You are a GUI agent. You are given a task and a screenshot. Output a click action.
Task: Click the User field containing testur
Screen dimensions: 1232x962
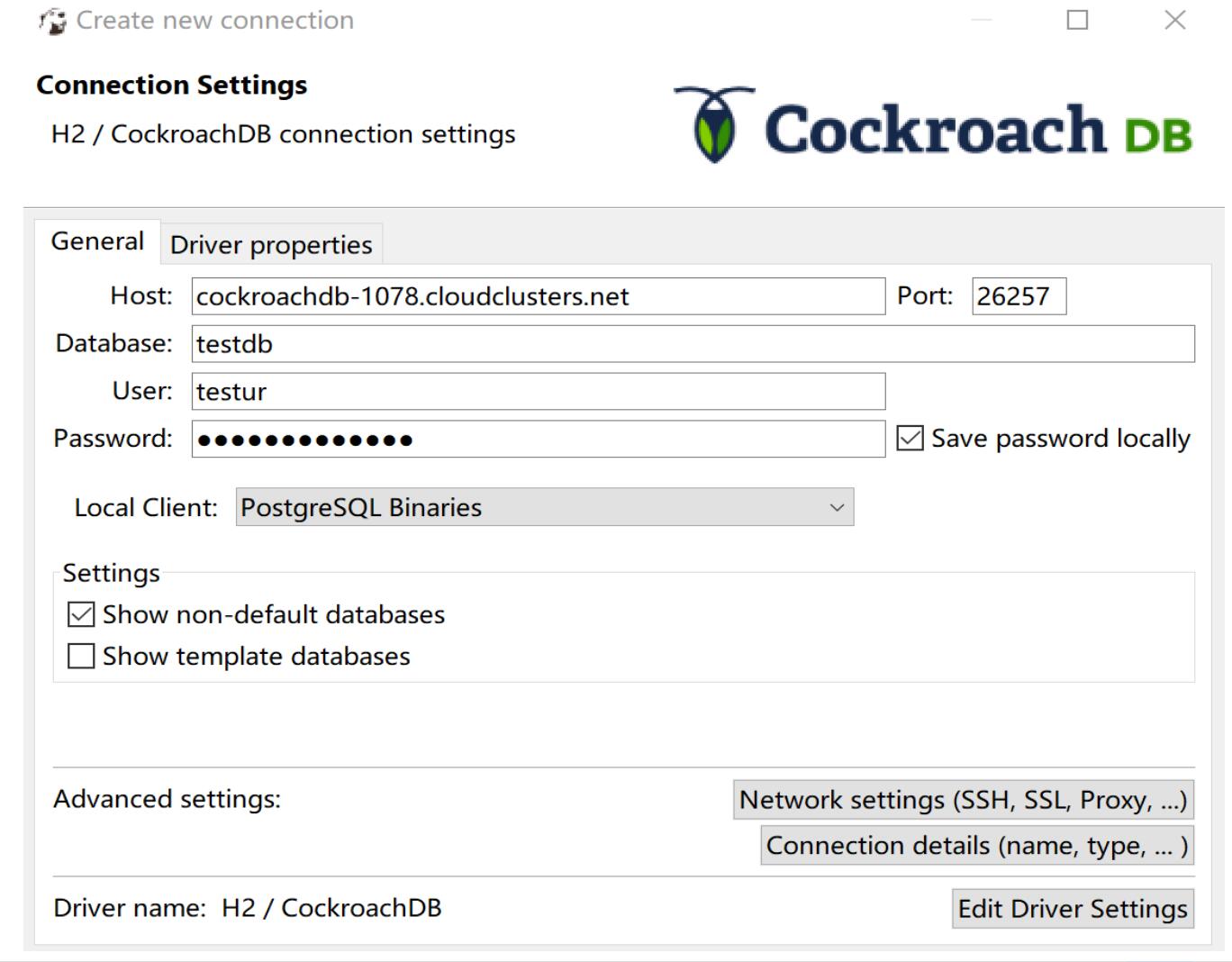click(x=536, y=391)
